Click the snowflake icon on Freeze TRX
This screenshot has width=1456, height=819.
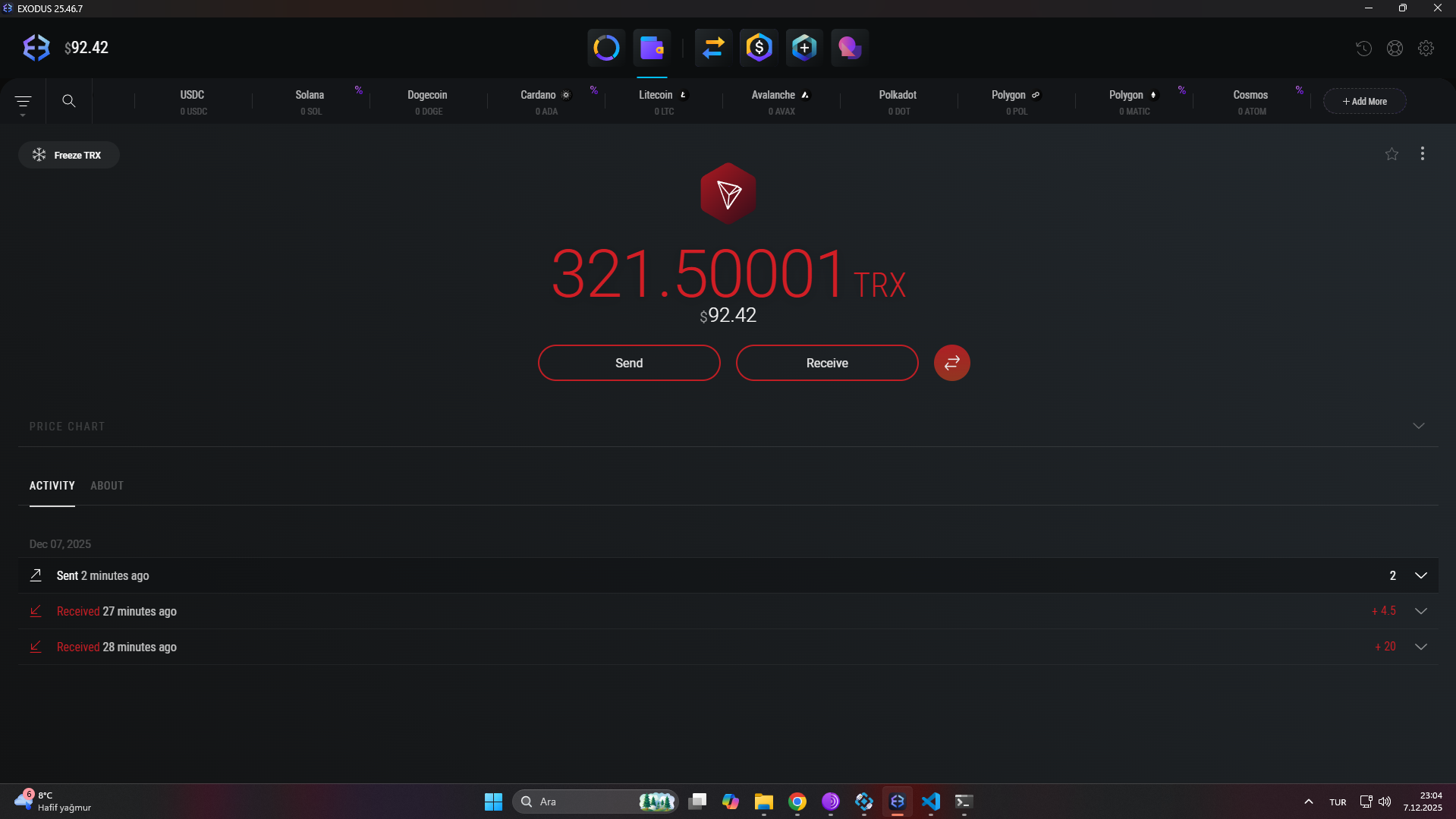click(39, 155)
